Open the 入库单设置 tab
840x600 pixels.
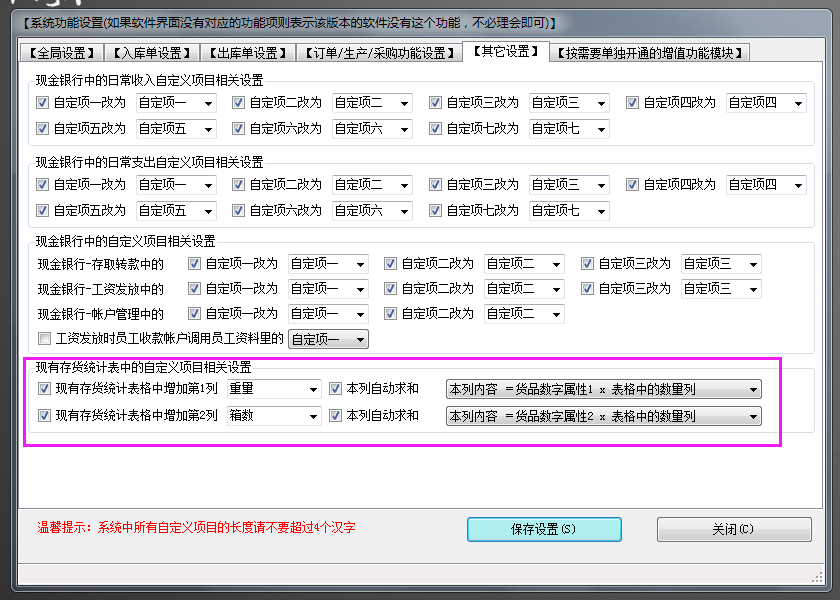(153, 52)
